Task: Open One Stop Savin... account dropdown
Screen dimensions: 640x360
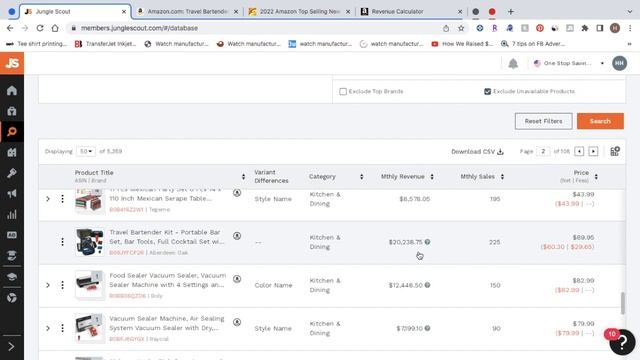Action: coord(569,63)
